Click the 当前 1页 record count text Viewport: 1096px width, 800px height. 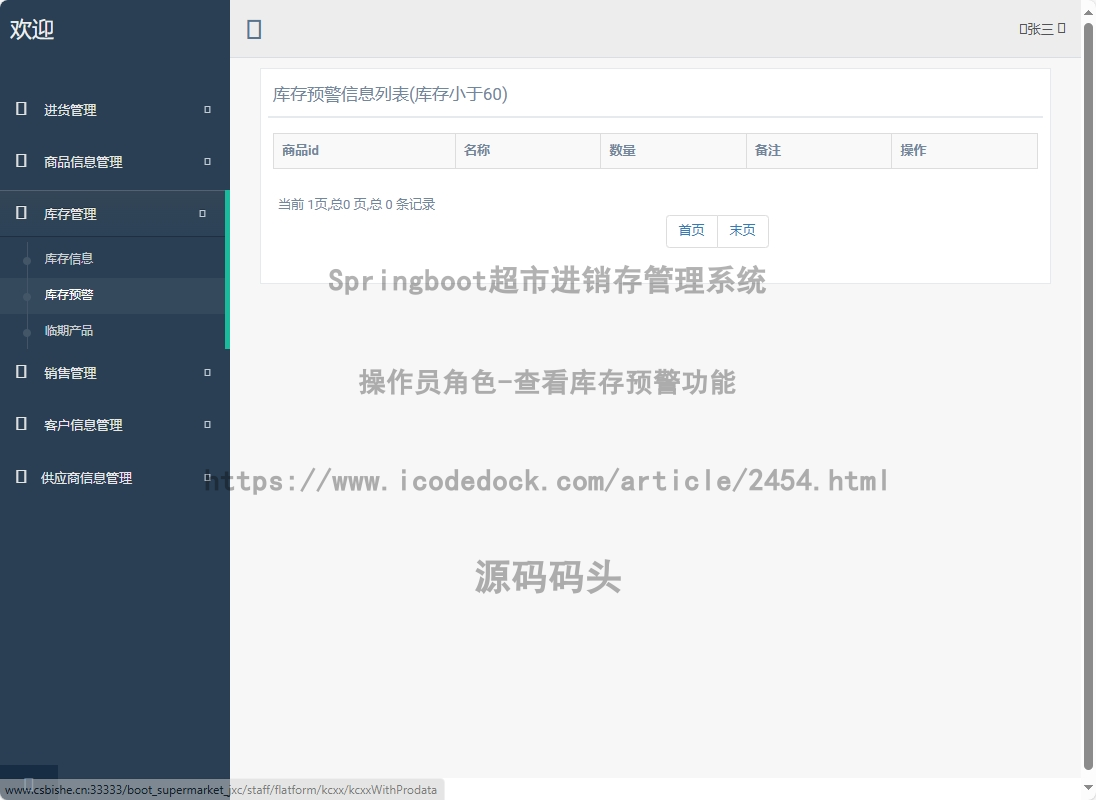356,204
